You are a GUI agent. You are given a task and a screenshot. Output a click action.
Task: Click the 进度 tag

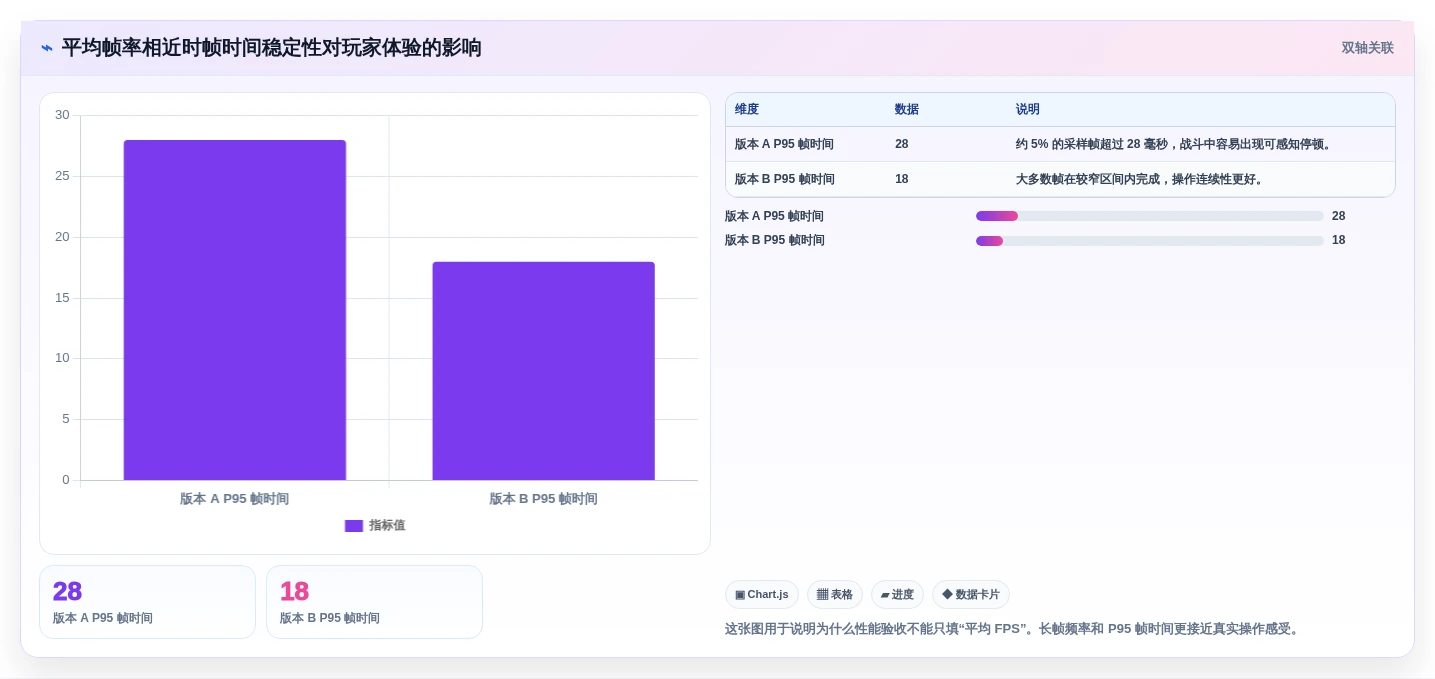[x=897, y=595]
